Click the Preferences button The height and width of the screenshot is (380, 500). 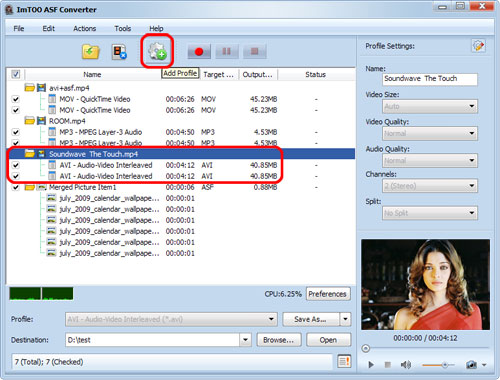[328, 294]
